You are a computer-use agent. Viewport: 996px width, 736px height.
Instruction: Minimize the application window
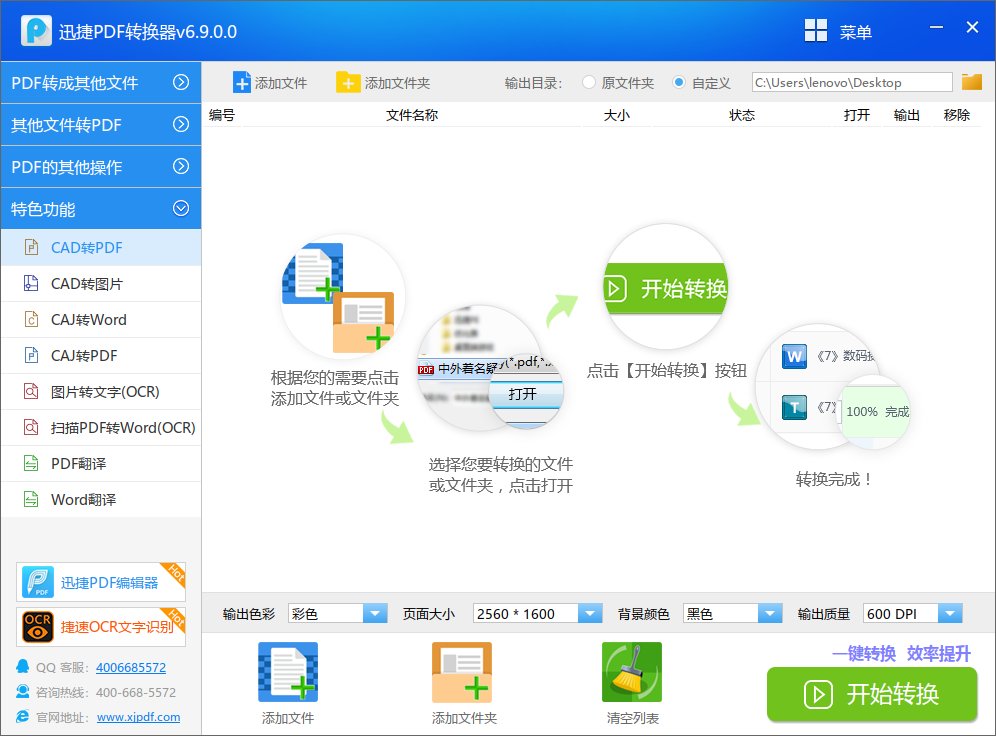tap(936, 27)
